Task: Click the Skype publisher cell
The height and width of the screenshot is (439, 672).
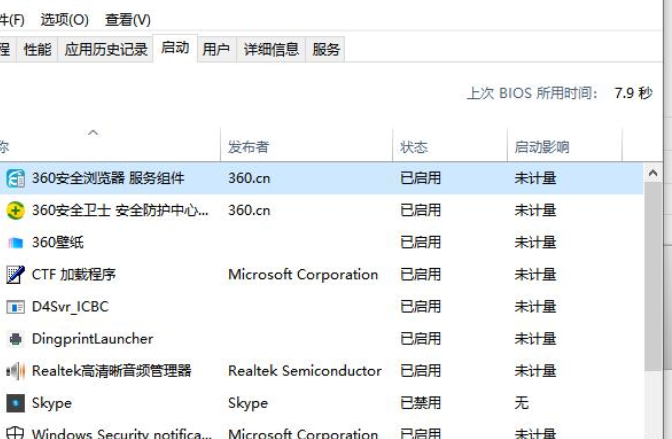Action: pos(248,403)
